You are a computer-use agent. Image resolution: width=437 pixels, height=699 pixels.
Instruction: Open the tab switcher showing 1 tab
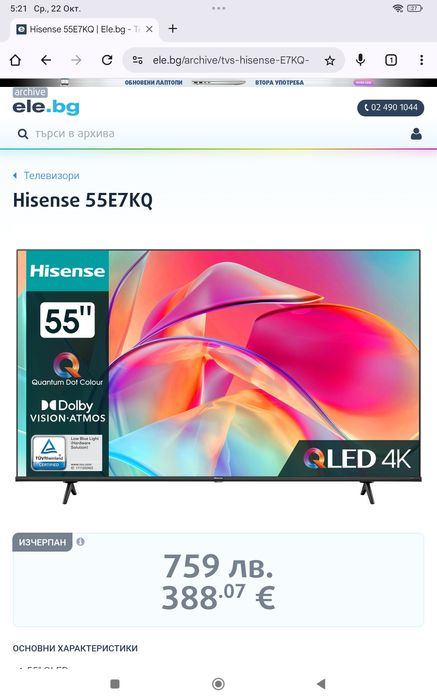(x=391, y=60)
